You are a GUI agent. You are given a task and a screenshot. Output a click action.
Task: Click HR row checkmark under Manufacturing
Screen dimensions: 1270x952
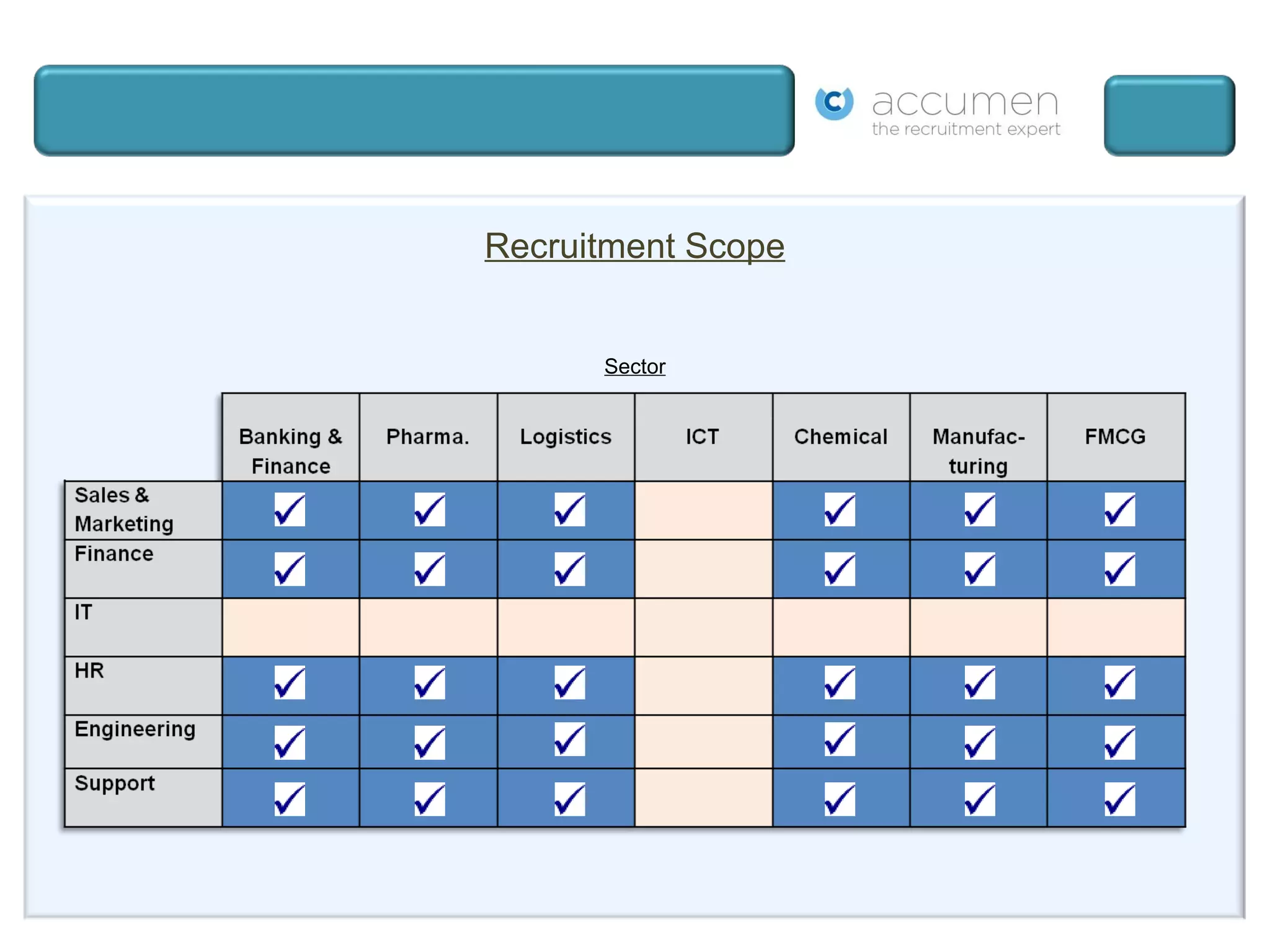[980, 682]
